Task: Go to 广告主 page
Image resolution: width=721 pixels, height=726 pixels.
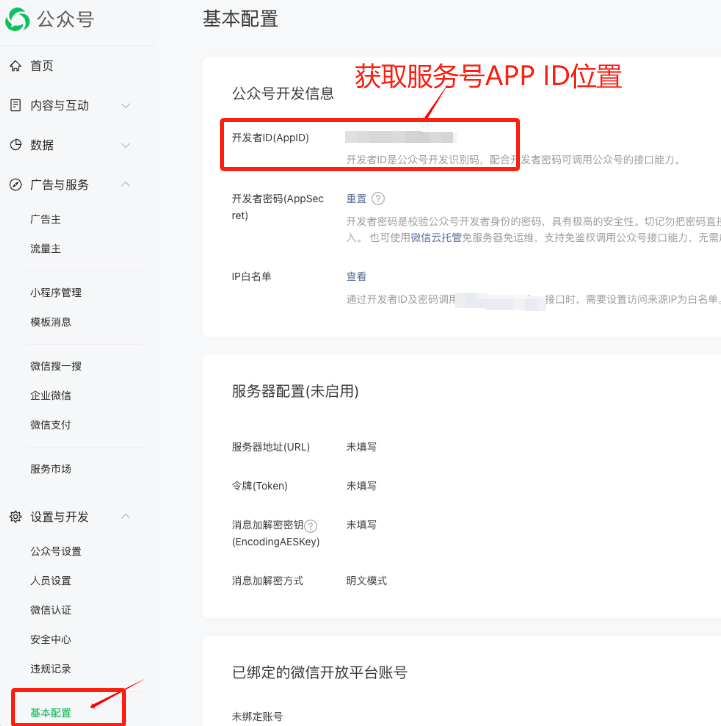Action: [45, 219]
